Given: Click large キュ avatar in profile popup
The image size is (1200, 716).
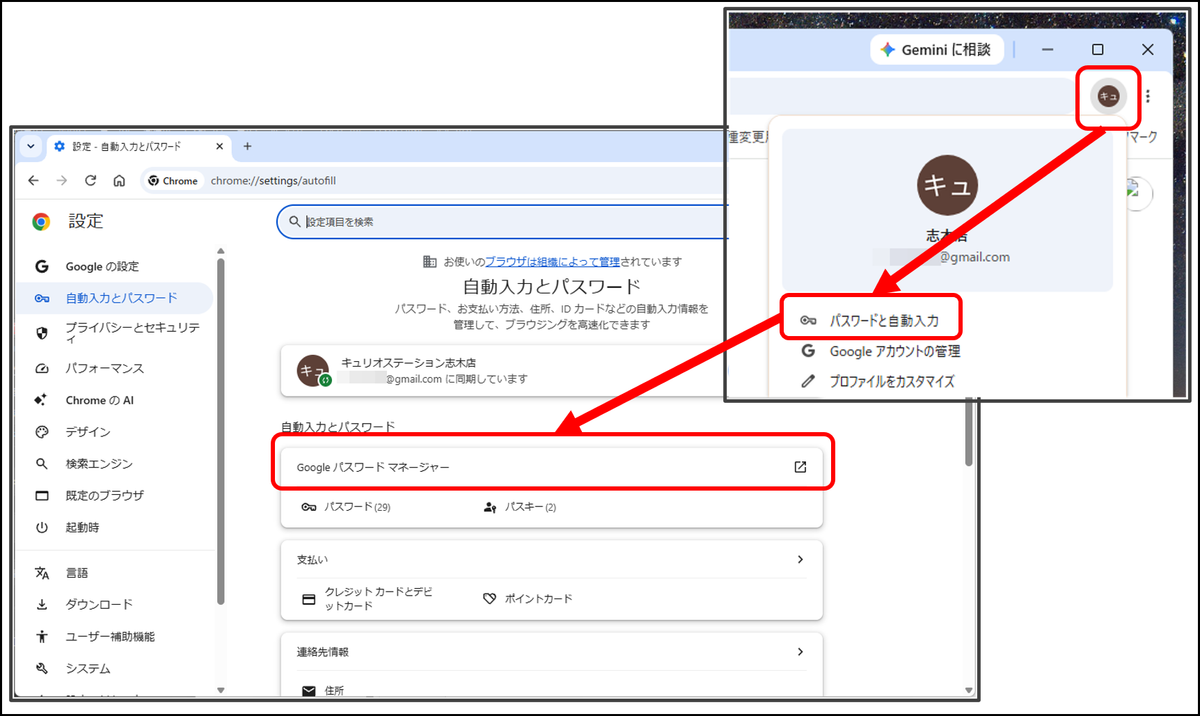Looking at the screenshot, I should (947, 186).
